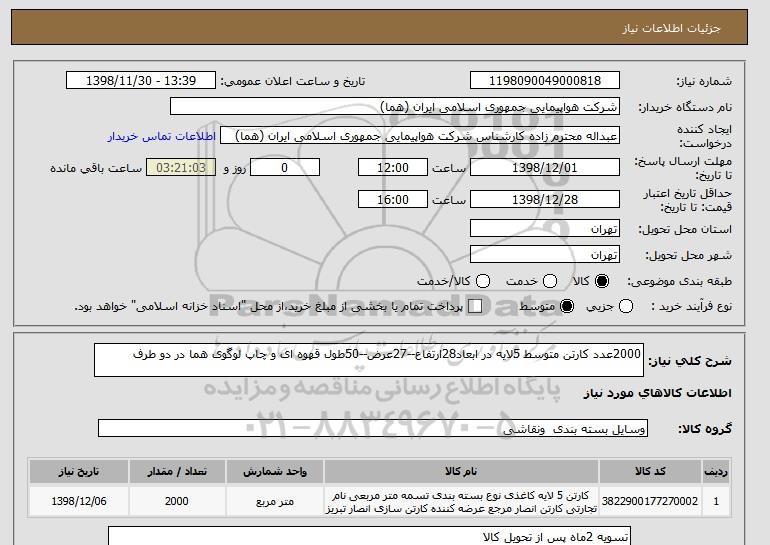Click the days remaining field showing 0
The image size is (770, 545).
(285, 167)
